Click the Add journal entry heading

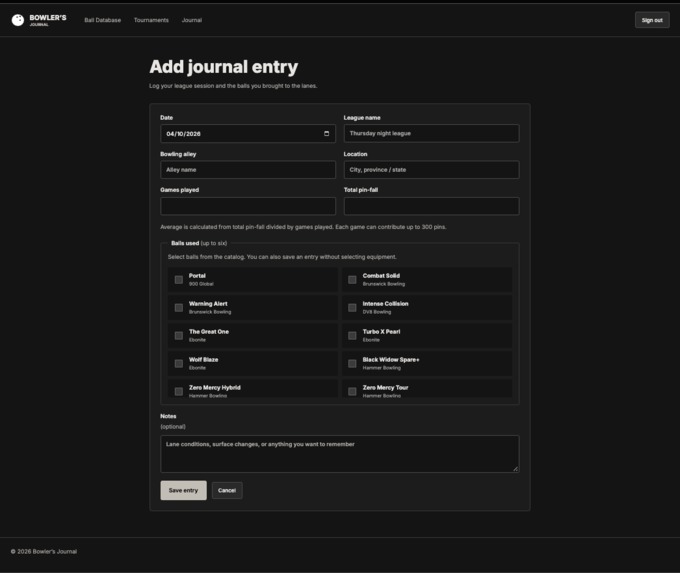coord(224,67)
